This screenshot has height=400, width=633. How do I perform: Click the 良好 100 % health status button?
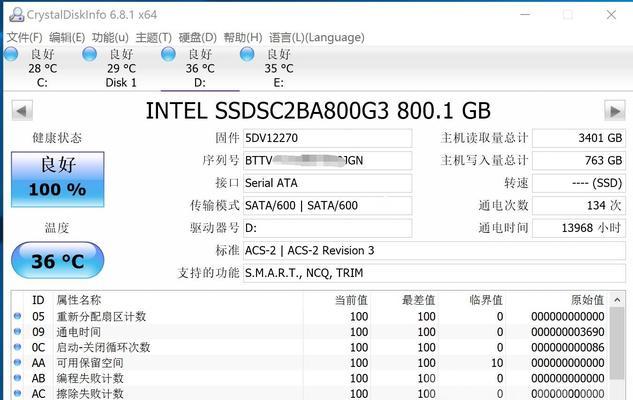click(x=58, y=179)
